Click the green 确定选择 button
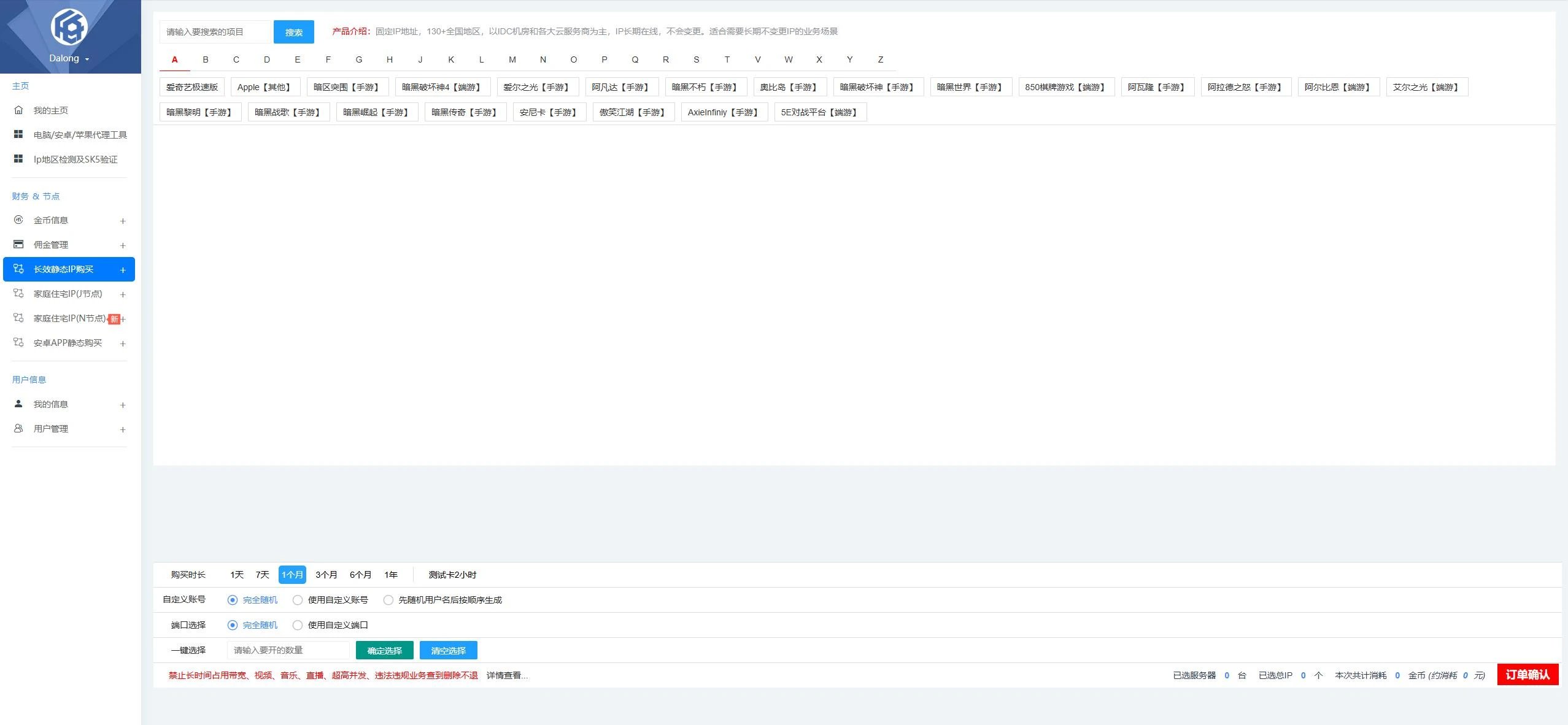The height and width of the screenshot is (725, 1568). tap(384, 650)
